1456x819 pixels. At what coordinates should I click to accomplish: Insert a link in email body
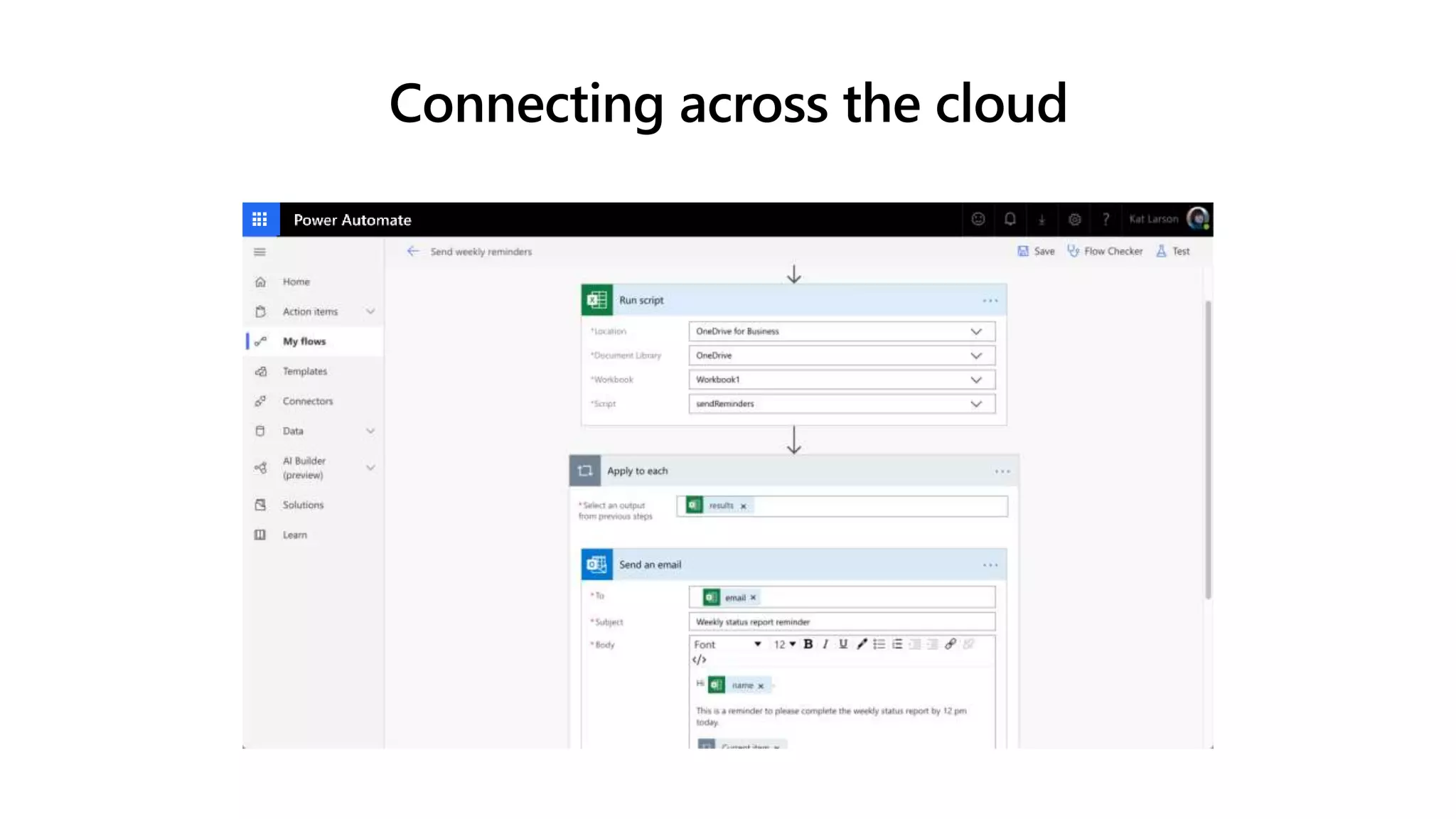tap(951, 644)
